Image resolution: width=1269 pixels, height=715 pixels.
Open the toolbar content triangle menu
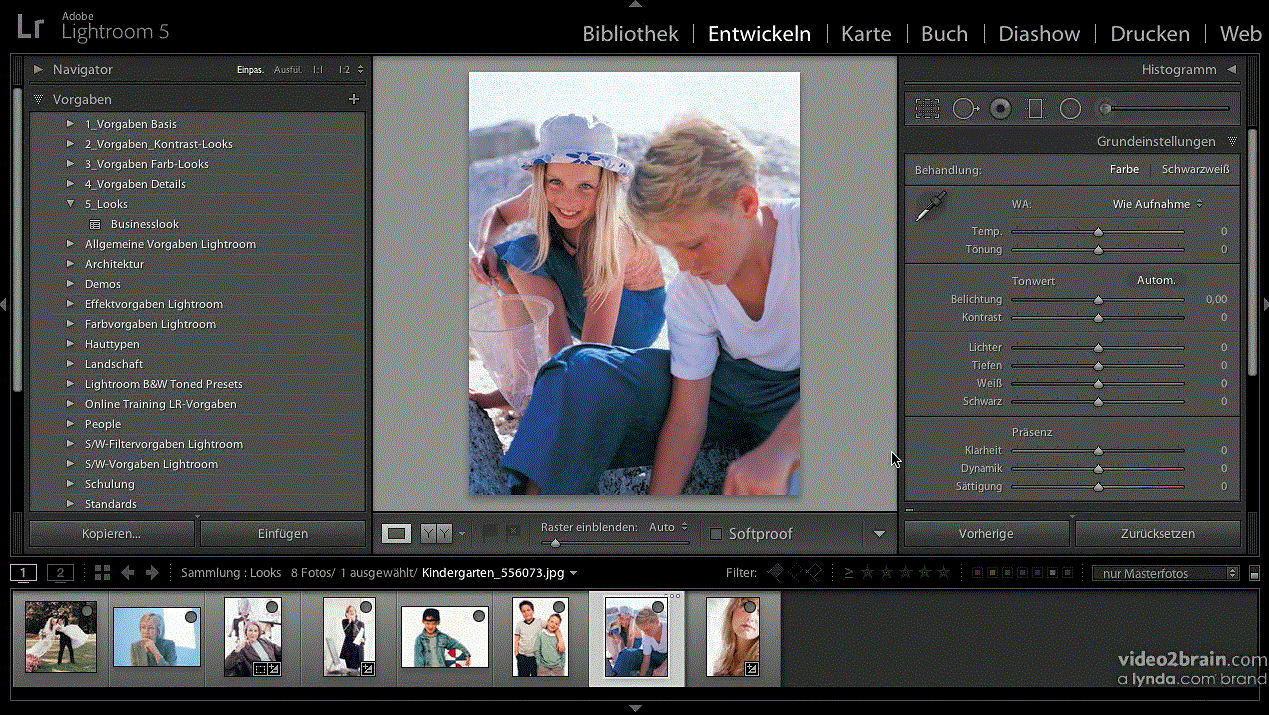[879, 534]
